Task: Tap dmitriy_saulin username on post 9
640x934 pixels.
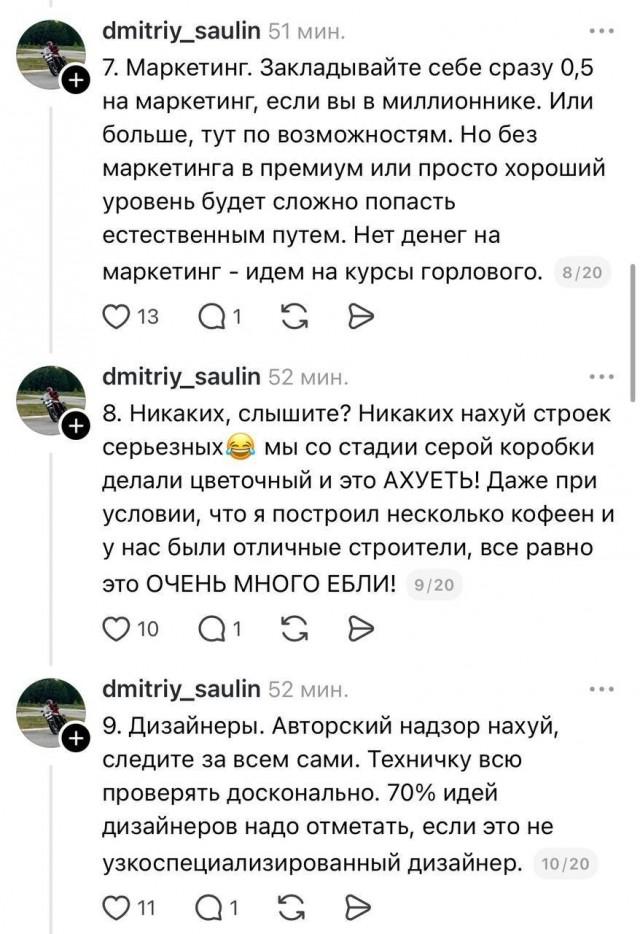Action: coord(182,689)
